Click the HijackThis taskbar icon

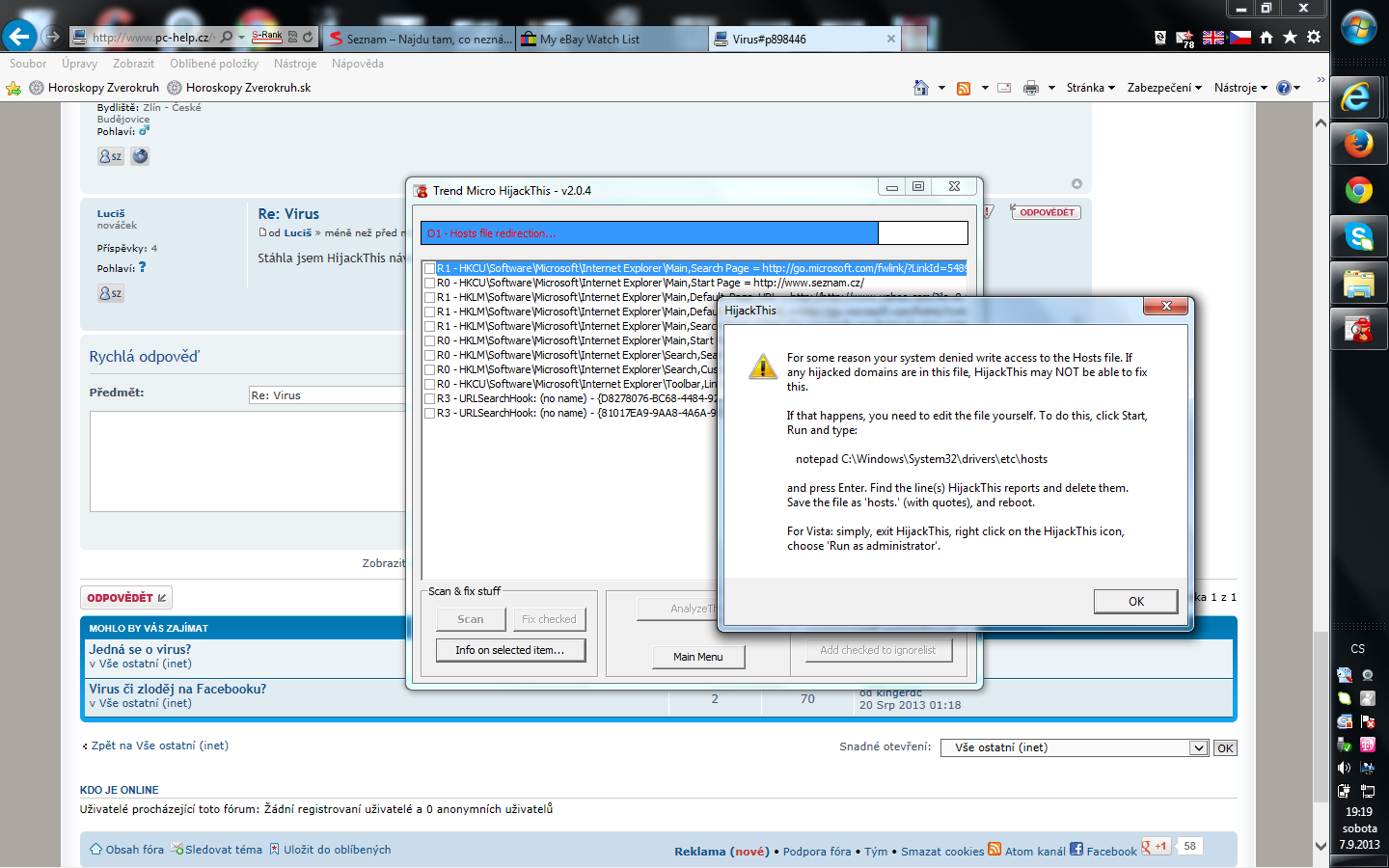1358,329
